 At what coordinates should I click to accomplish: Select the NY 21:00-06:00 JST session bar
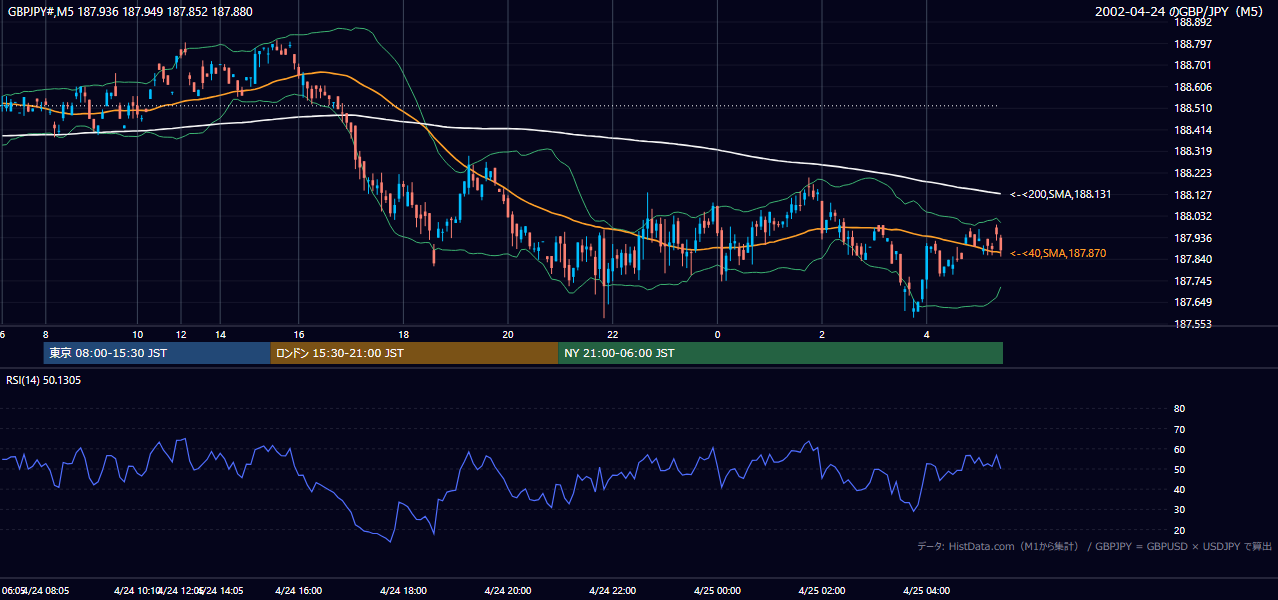click(x=780, y=353)
